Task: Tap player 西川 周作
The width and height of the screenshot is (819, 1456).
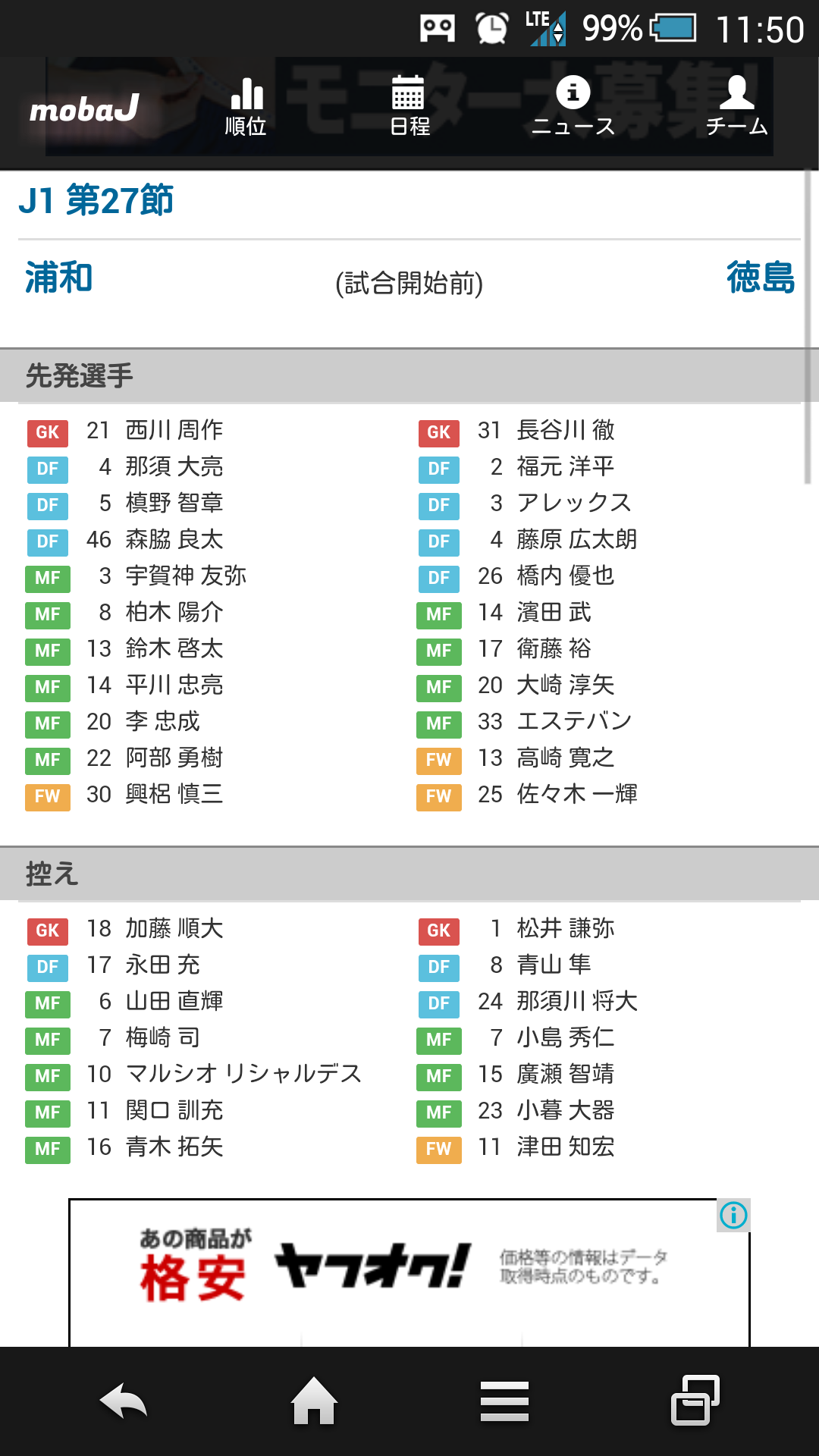Action: (x=174, y=431)
